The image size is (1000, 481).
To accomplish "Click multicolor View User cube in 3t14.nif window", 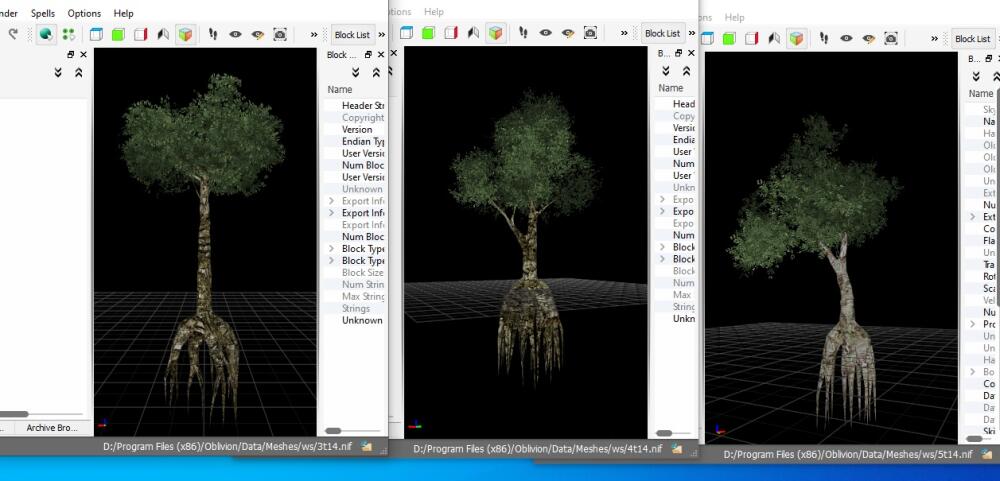I will coord(185,34).
